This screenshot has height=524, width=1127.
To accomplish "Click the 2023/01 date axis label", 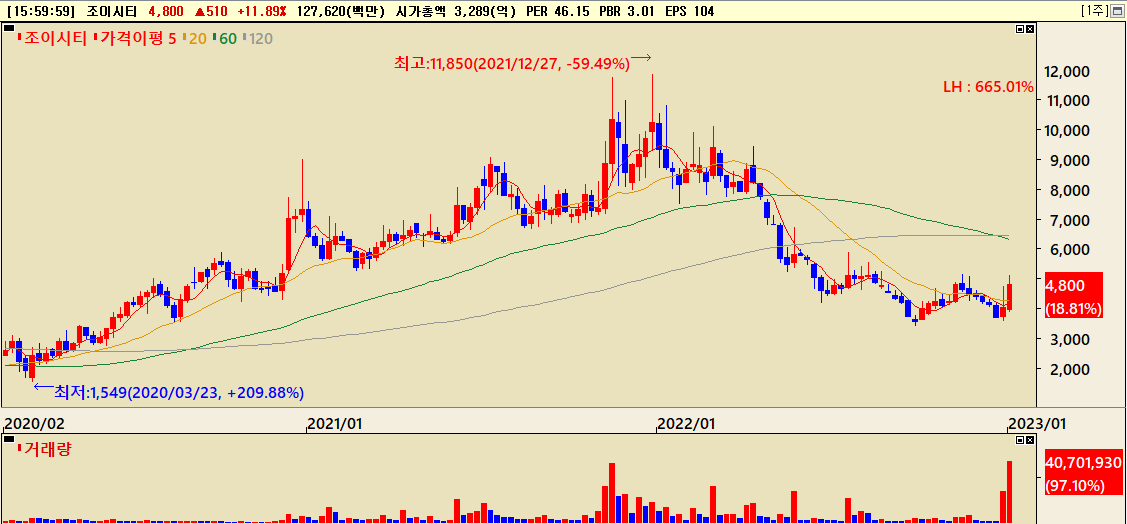I will click(x=1036, y=424).
